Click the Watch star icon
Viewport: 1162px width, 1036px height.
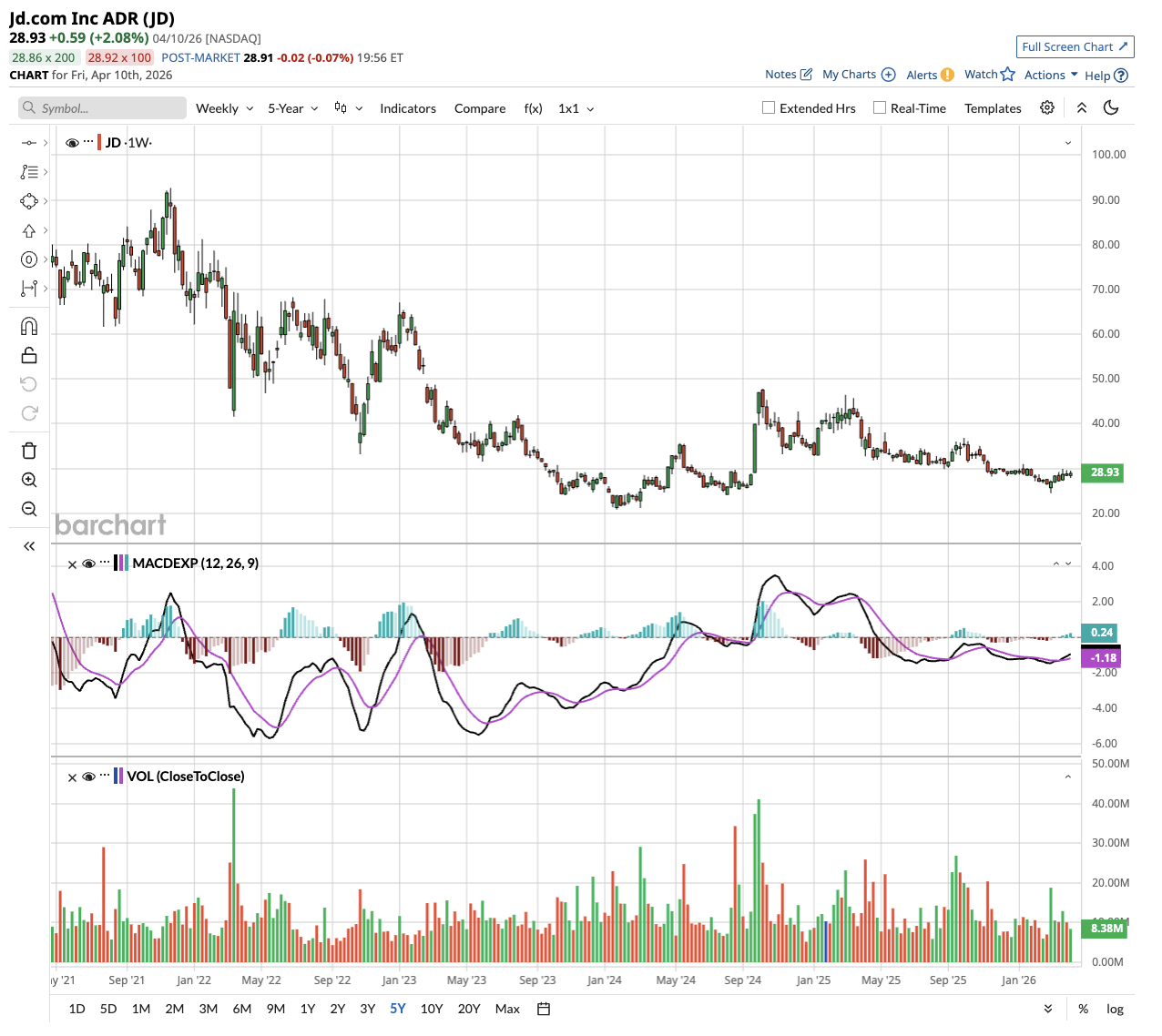click(x=1007, y=74)
